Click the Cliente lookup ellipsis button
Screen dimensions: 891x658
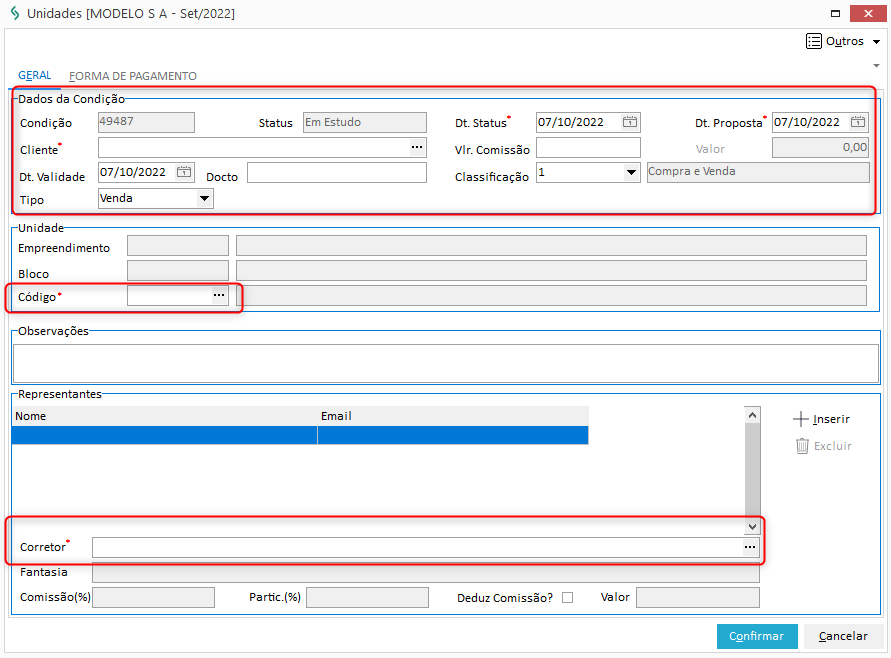tap(417, 147)
